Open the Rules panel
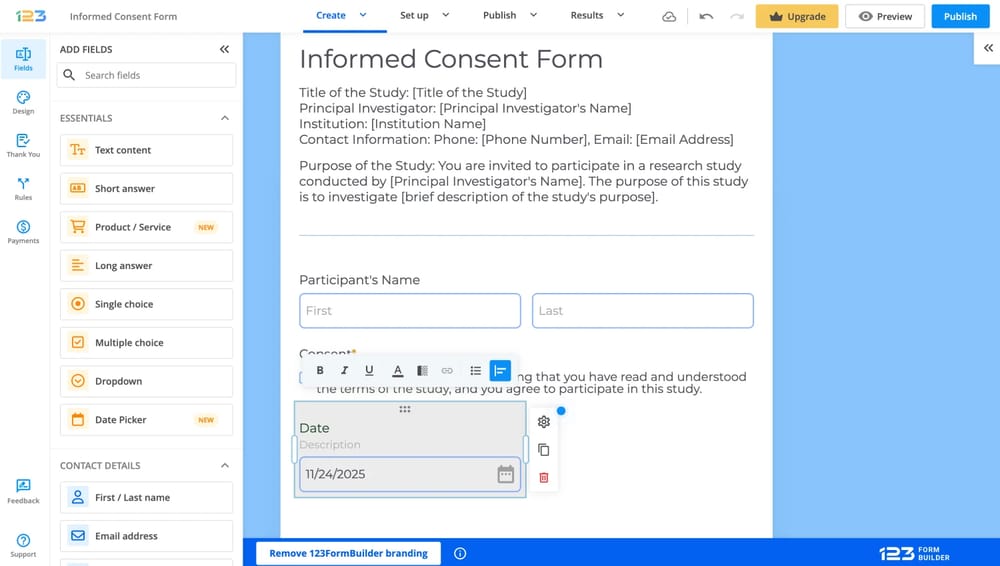The width and height of the screenshot is (1000, 566). tap(23, 189)
